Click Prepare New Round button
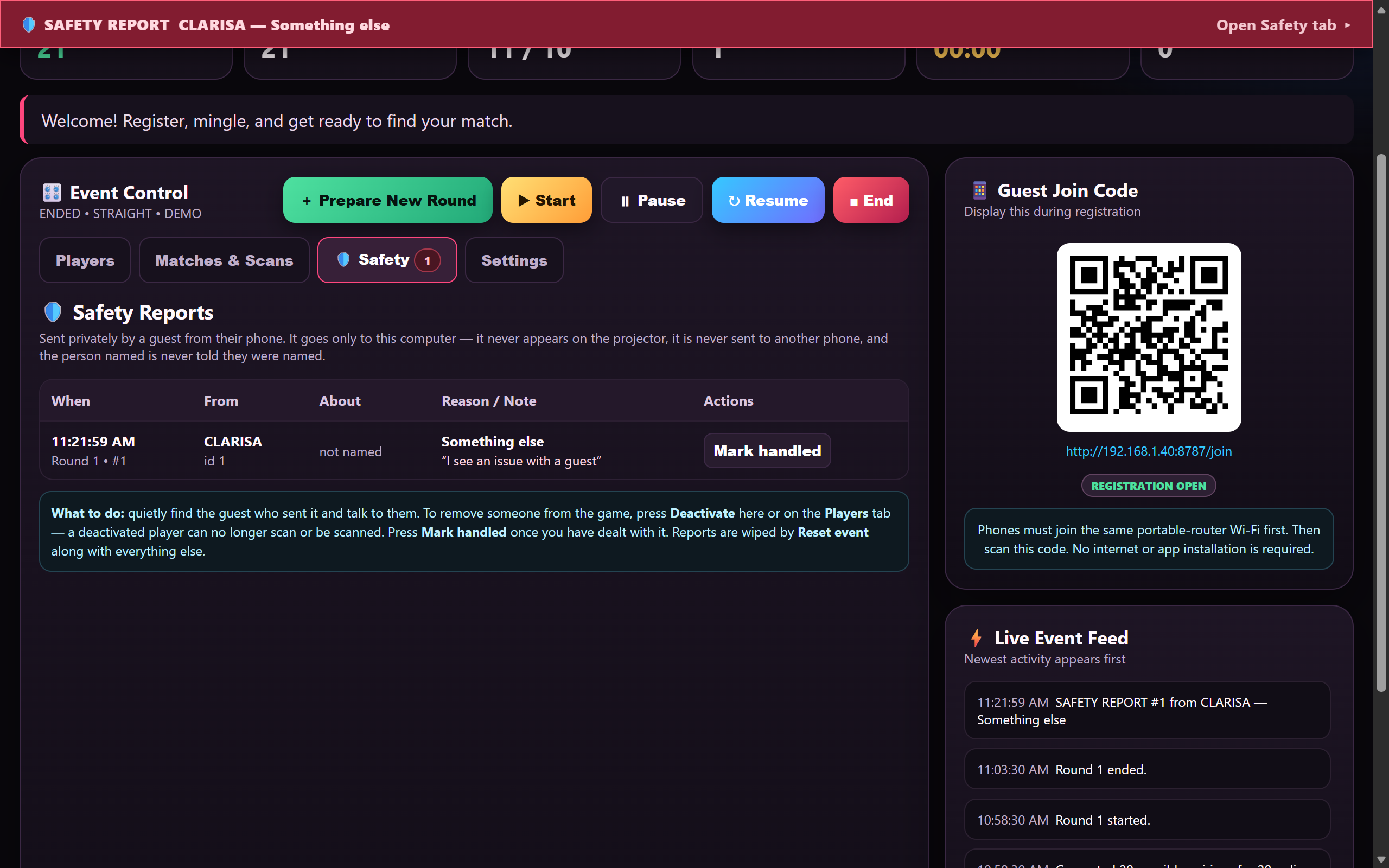The image size is (1389, 868). coord(387,200)
